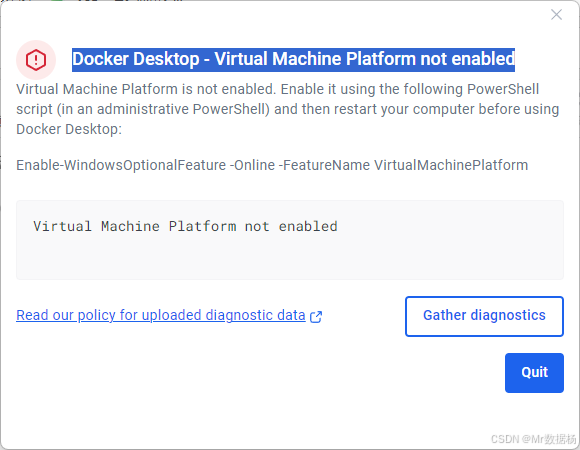
Task: Click the paragraph starting 'Virtual Machine Platform is not enabled'
Action: (288, 109)
